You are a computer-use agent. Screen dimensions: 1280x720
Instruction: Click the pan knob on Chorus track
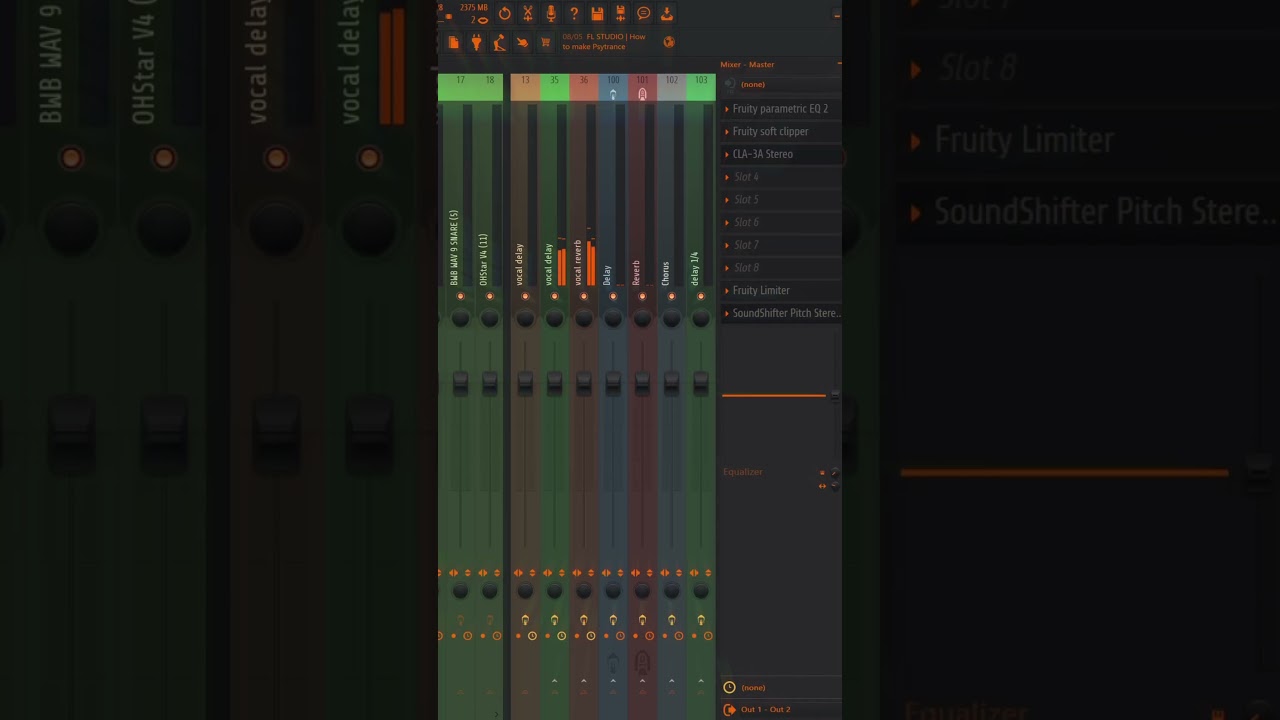tap(671, 319)
